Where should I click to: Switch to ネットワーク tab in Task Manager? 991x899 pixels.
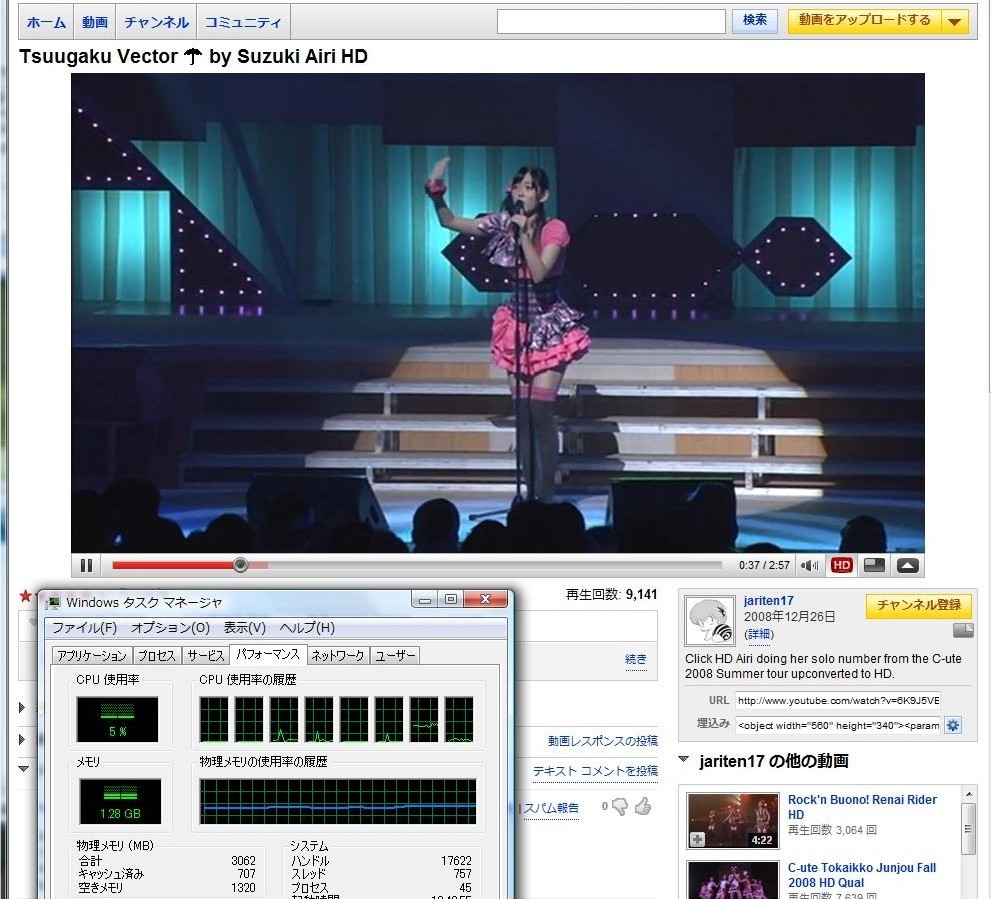point(337,656)
